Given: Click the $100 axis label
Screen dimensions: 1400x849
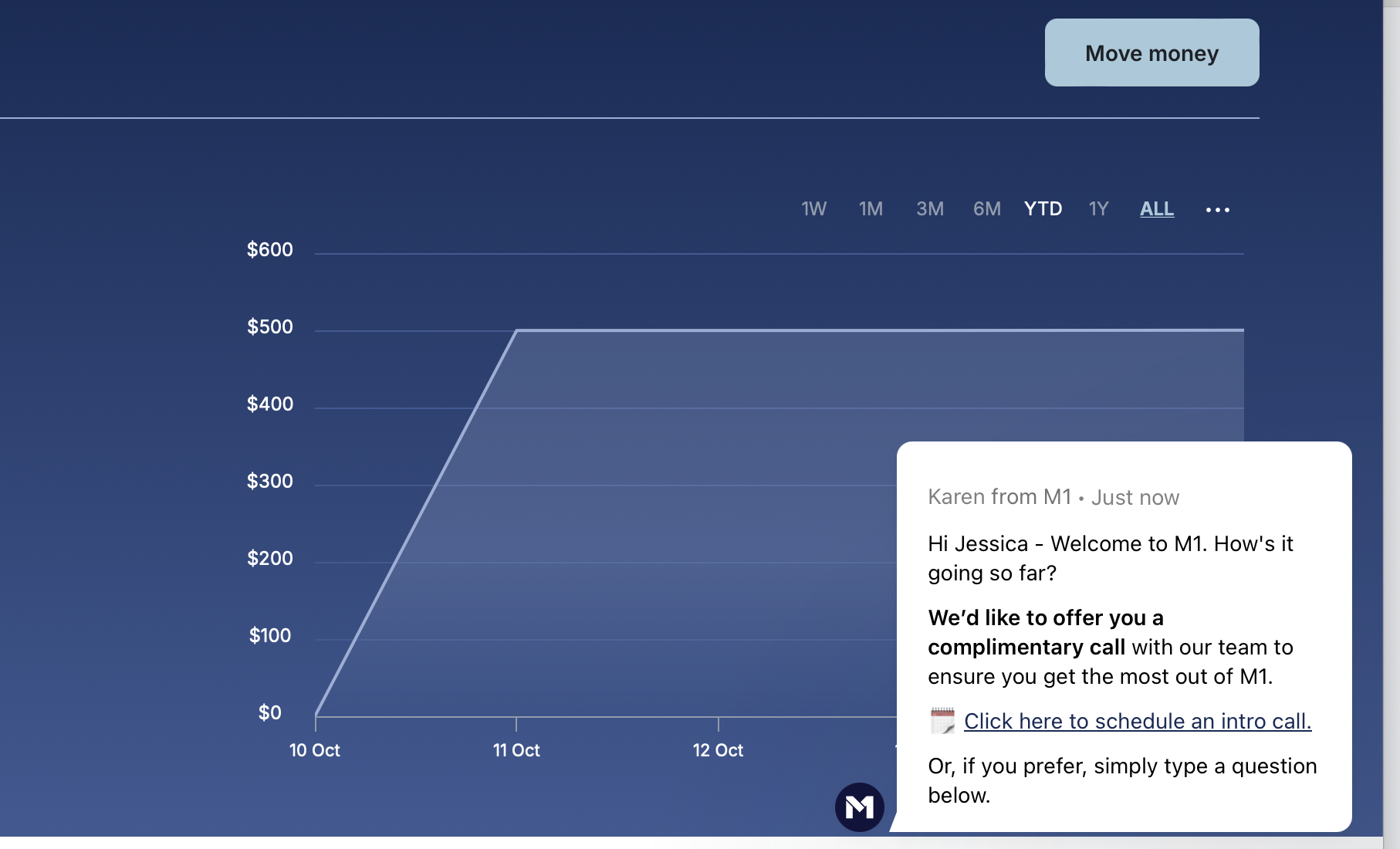Looking at the screenshot, I should 269,635.
